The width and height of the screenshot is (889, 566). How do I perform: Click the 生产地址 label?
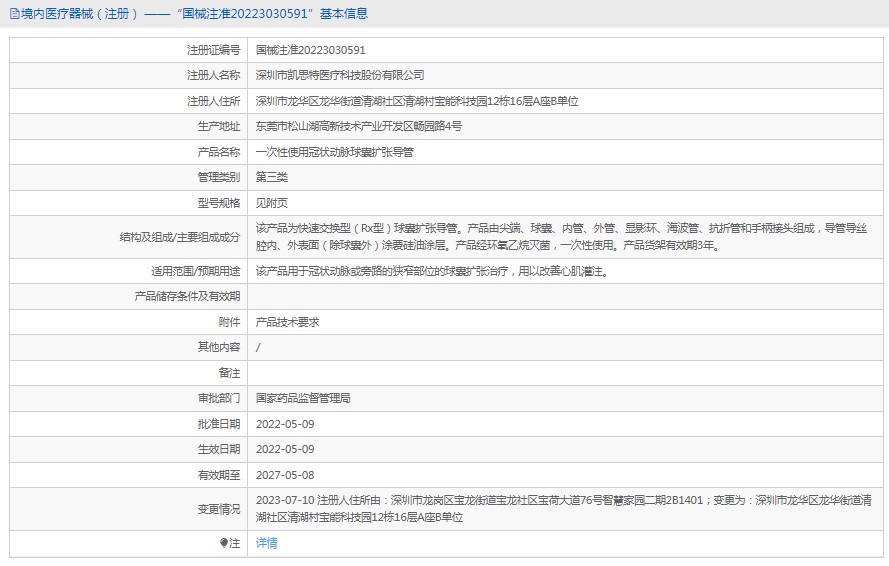click(219, 126)
